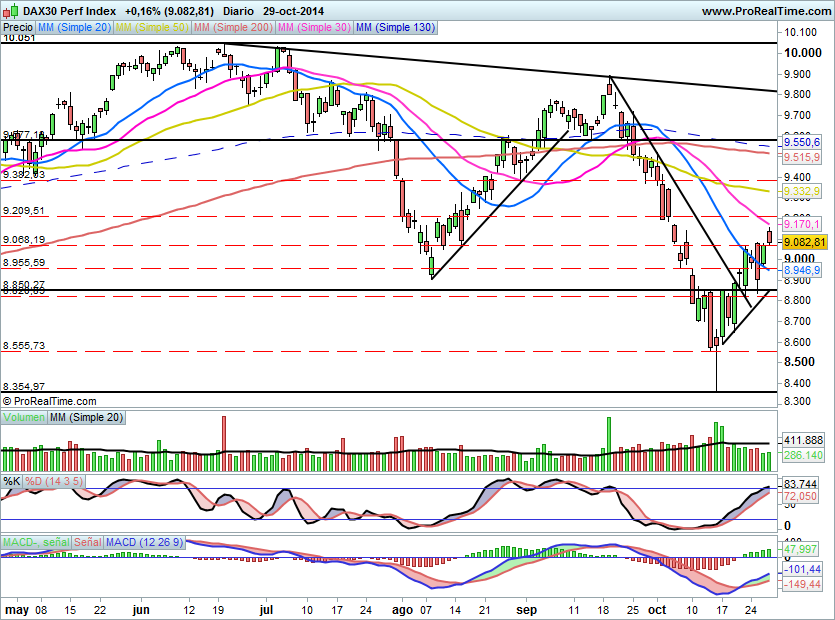
Task: Click the DAX30 Perf Index title
Action: coord(69,11)
